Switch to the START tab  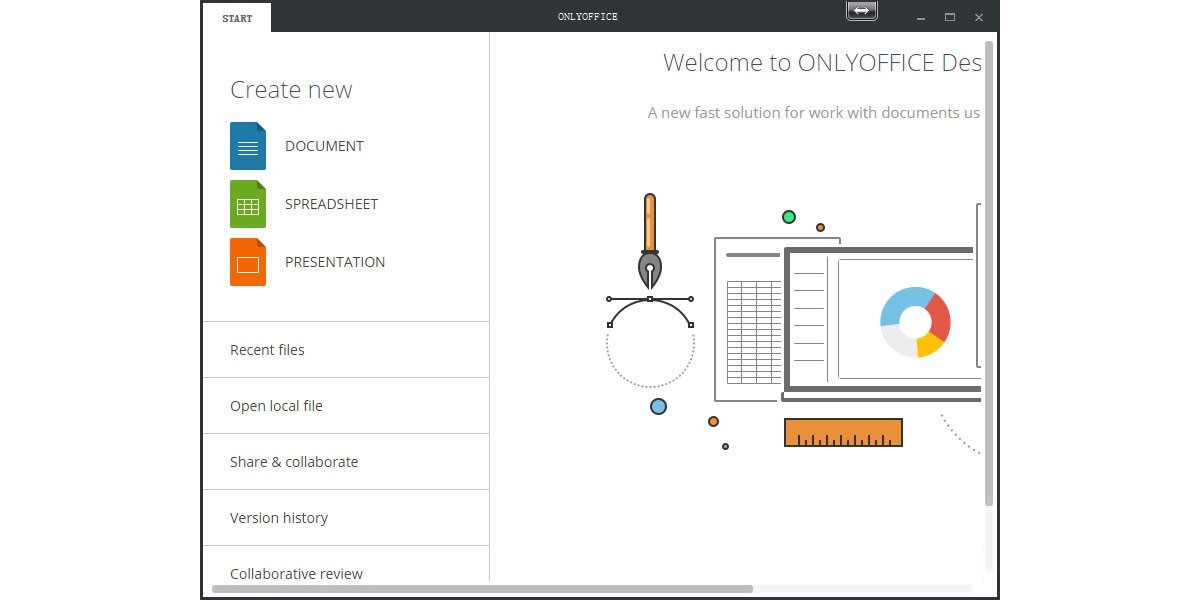[237, 17]
